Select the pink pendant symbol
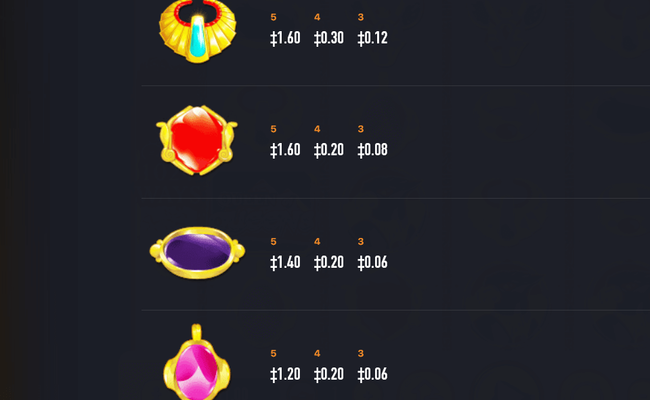Viewport: 650px width, 400px height. click(x=197, y=362)
